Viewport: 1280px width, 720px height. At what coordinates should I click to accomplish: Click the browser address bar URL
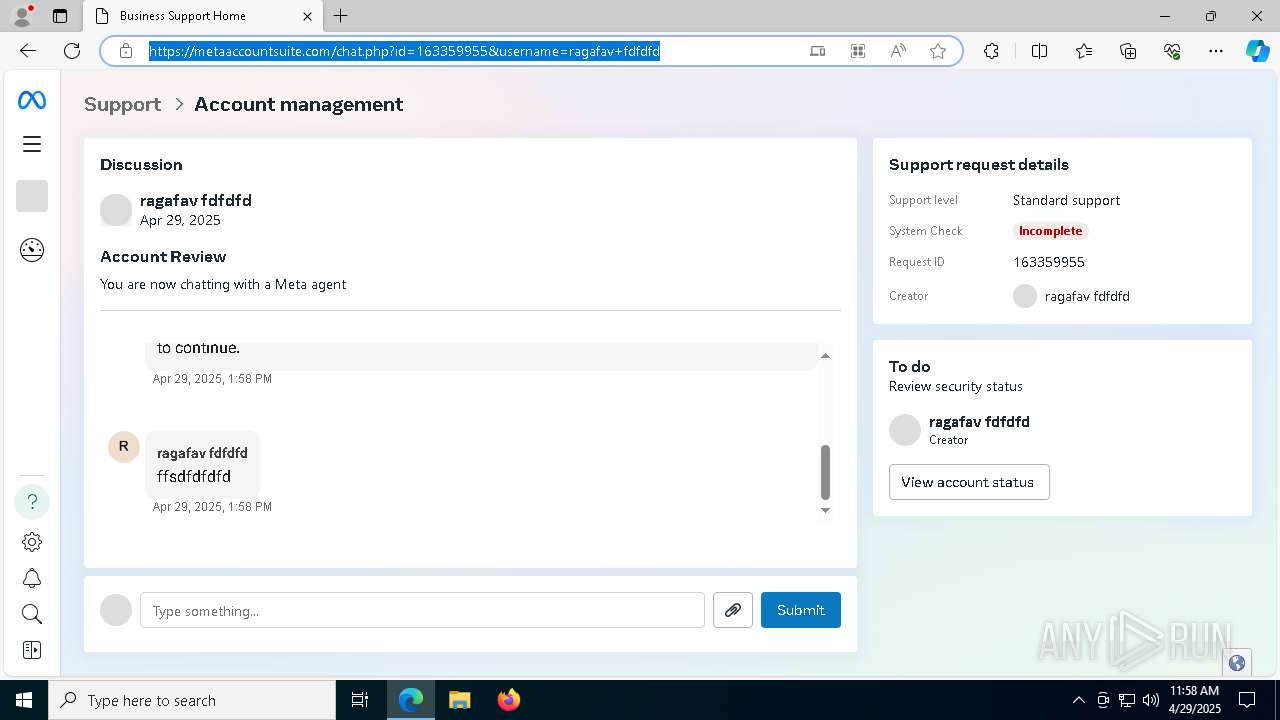(x=404, y=51)
